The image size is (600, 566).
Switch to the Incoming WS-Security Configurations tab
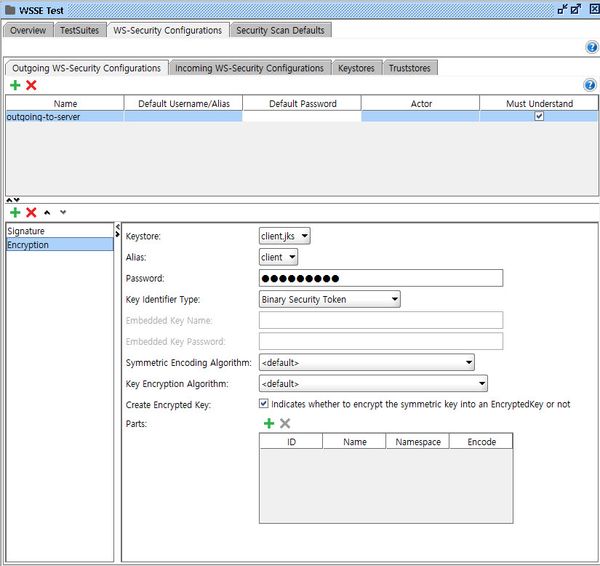tap(250, 68)
